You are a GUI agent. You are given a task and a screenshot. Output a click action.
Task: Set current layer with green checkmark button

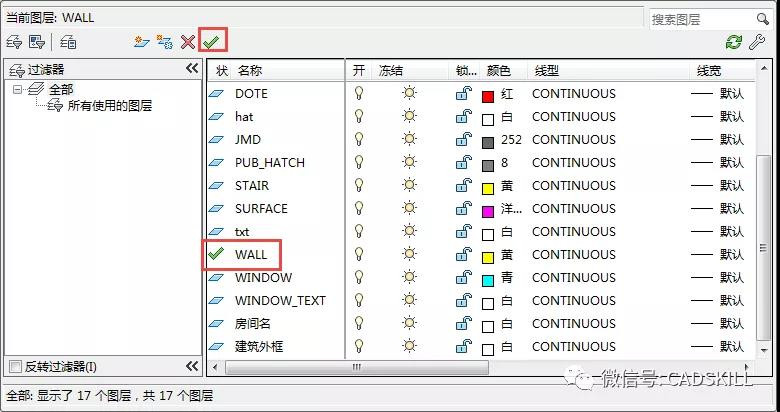tap(211, 41)
